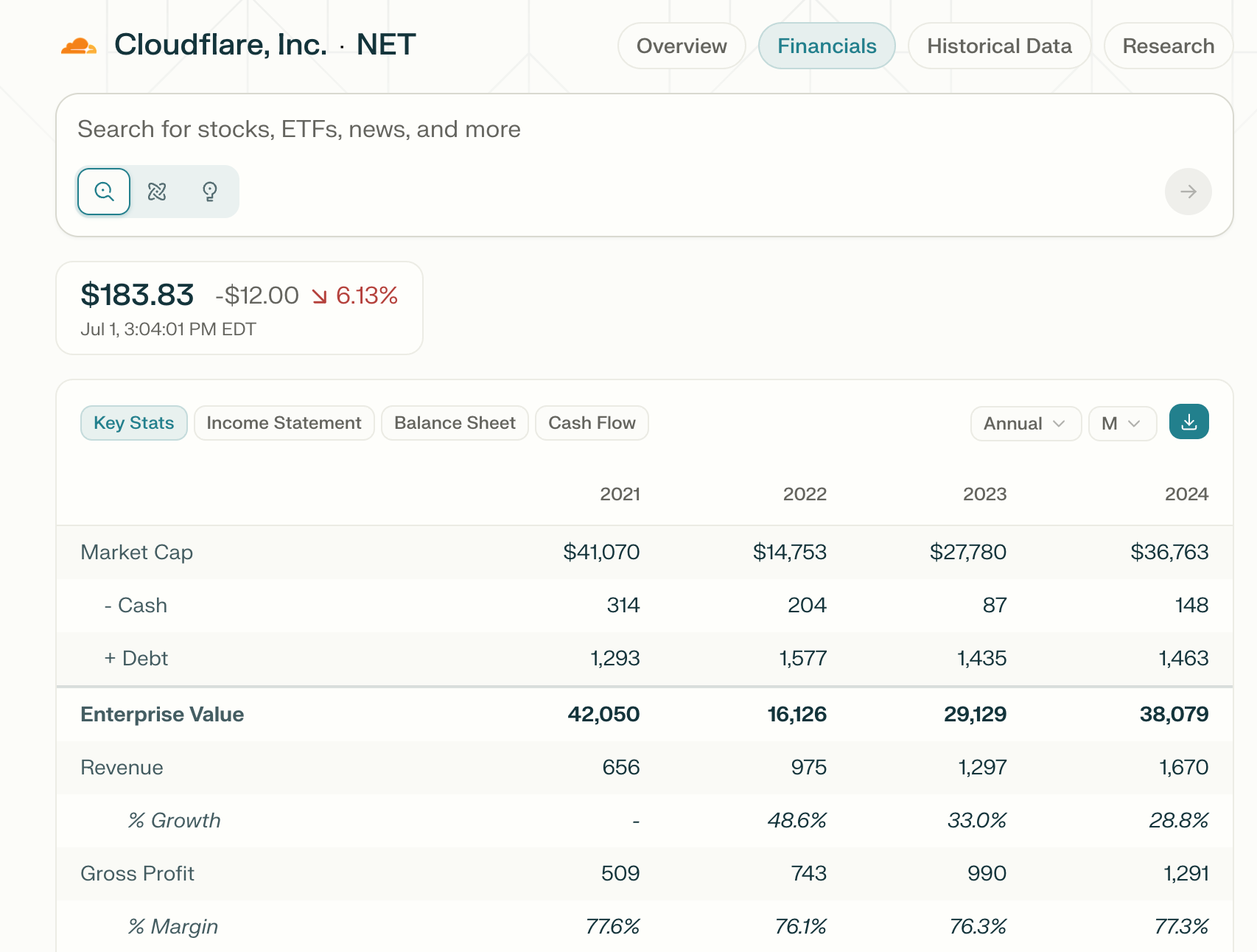
Task: Click the Enterprise Value row label
Action: click(x=162, y=715)
